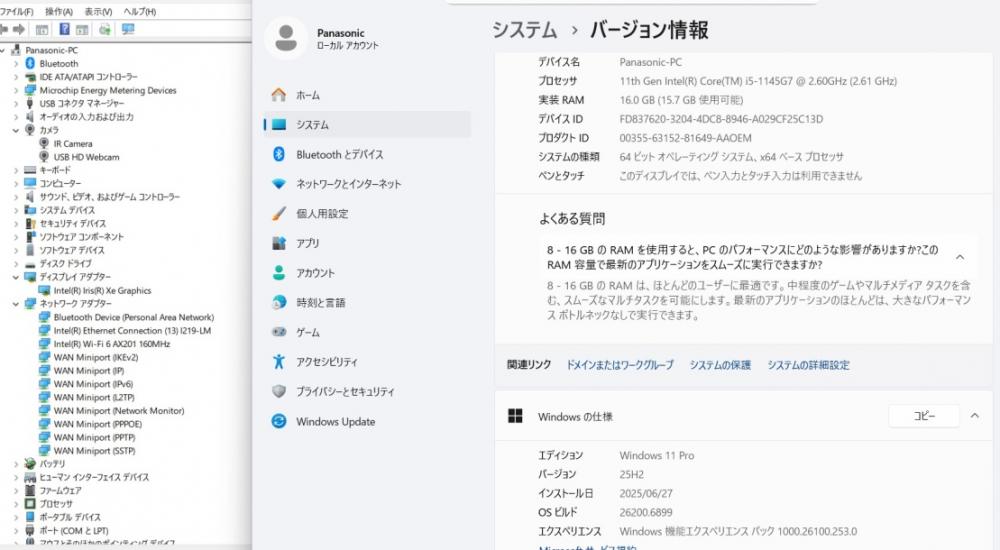Open プライバシーとセキュリティ in the Settings sidebar
The width and height of the screenshot is (1000, 550).
coord(367,392)
